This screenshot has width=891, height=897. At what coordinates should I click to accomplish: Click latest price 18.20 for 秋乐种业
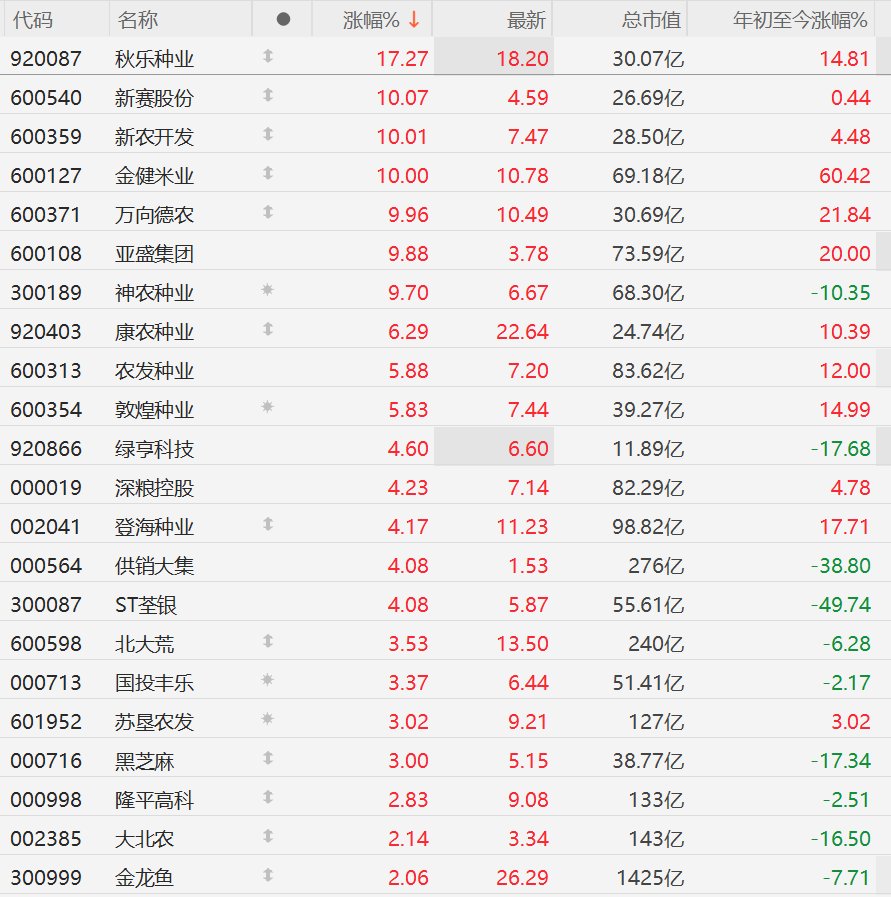pos(522,59)
